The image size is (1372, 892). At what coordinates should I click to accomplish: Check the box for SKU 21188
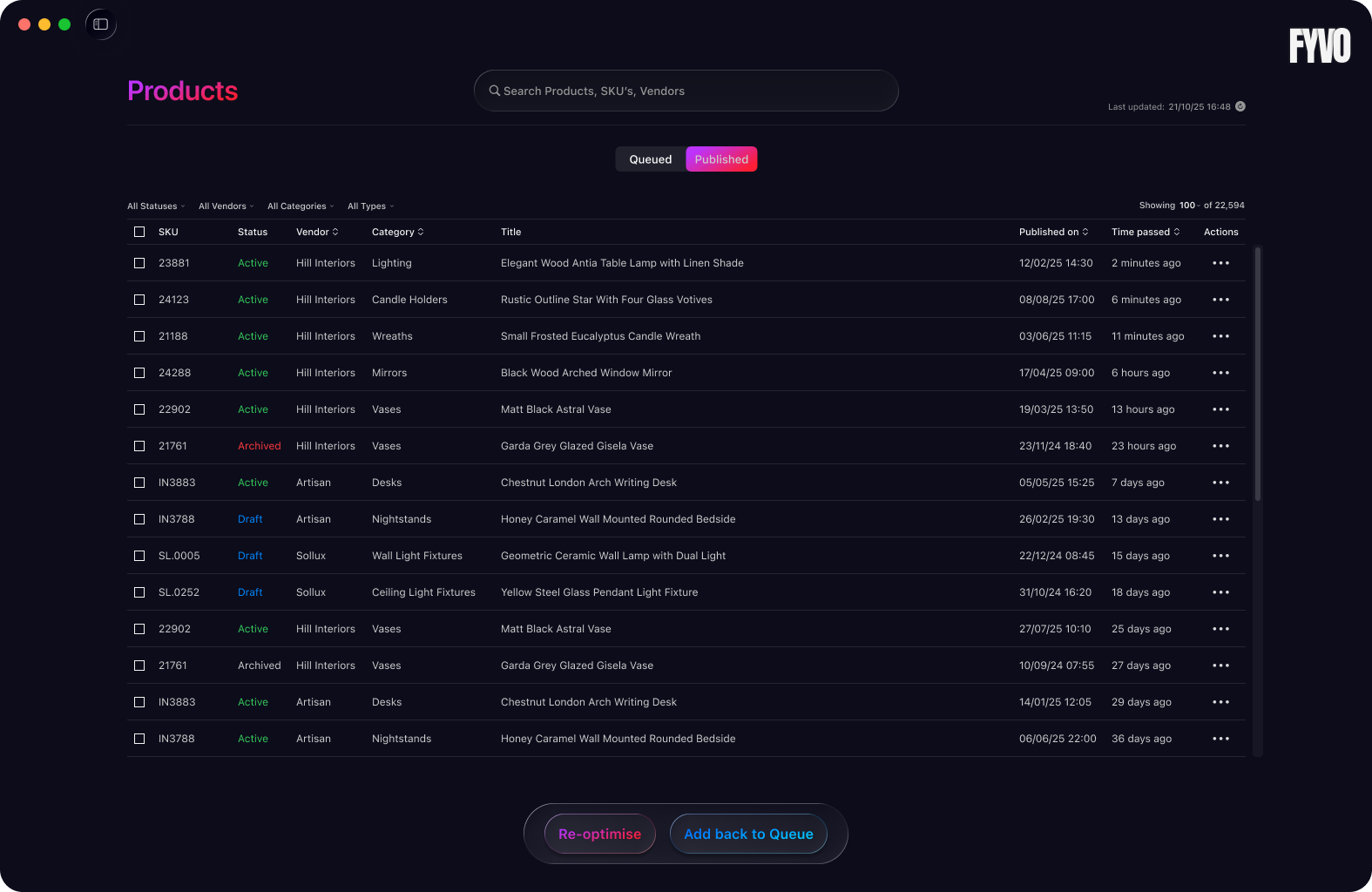[x=139, y=336]
